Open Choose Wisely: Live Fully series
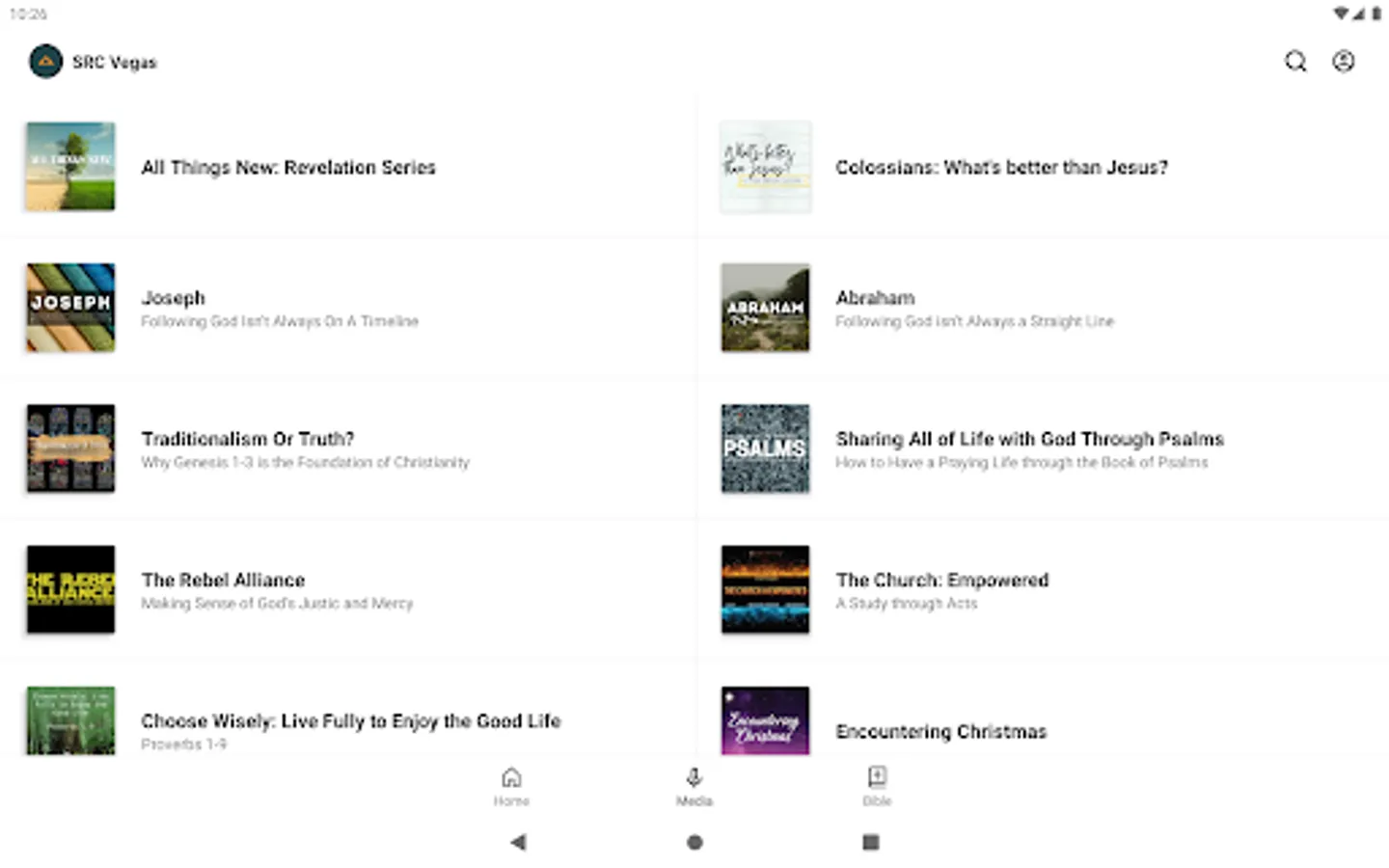 (350, 721)
